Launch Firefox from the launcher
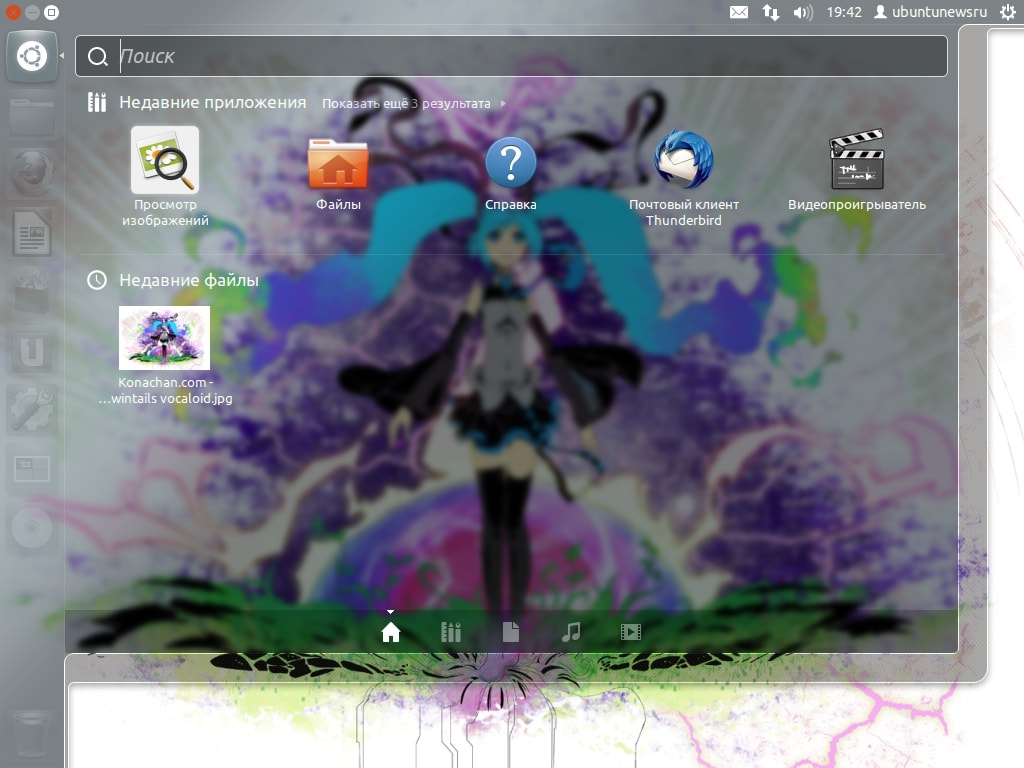 pos(31,174)
